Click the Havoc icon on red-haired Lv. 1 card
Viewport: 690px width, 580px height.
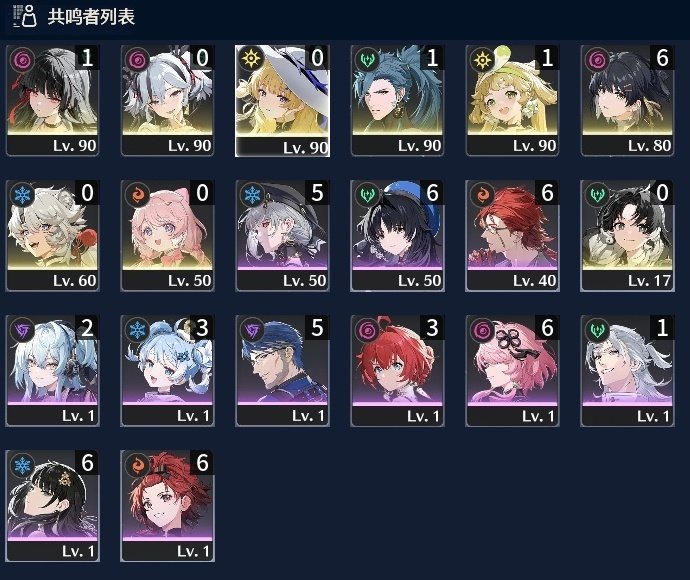pyautogui.click(x=367, y=329)
